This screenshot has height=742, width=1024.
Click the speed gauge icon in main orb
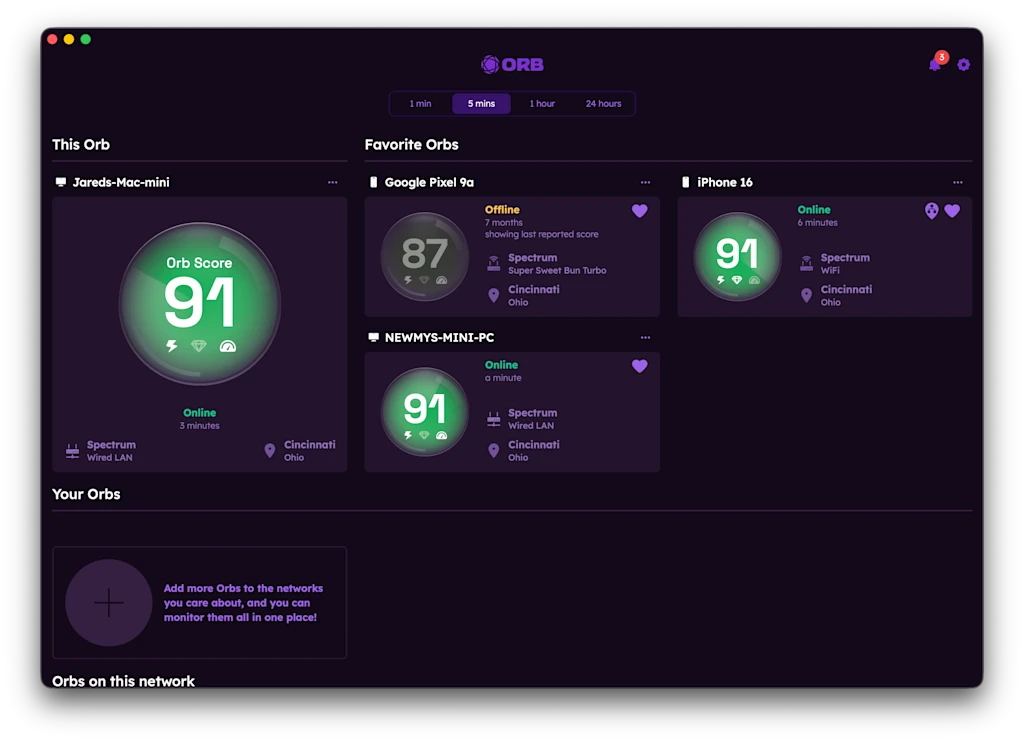click(228, 346)
